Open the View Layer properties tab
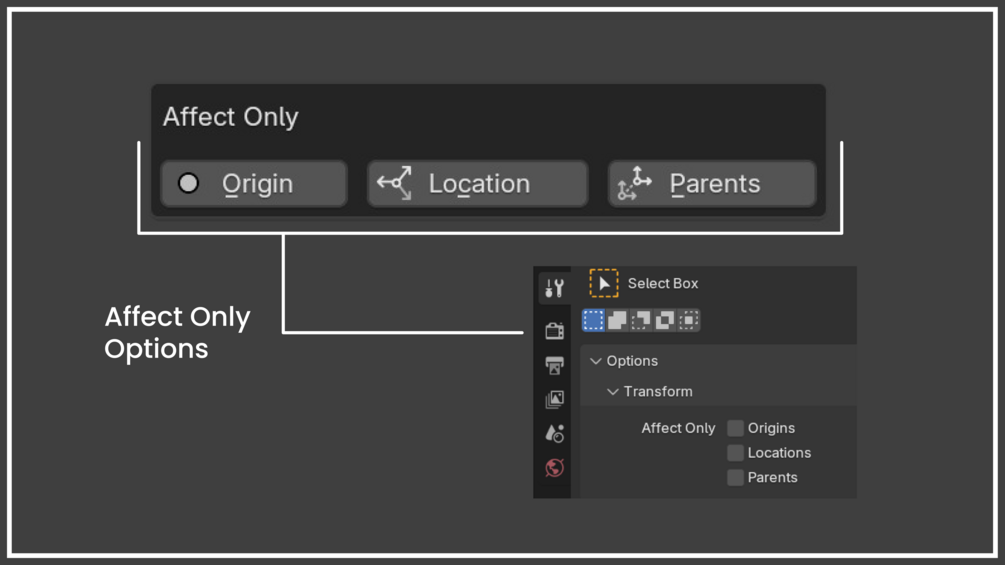 (554, 399)
